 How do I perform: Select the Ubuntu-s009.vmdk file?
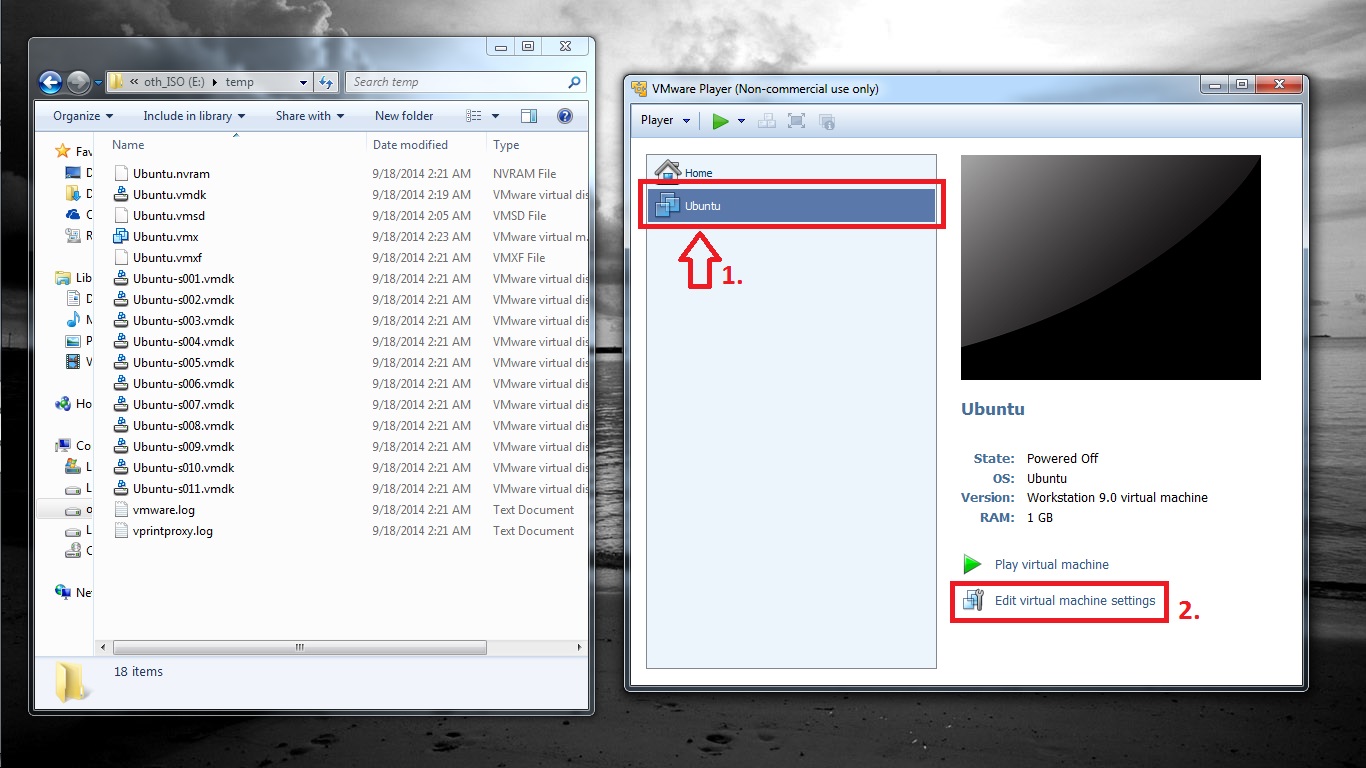(x=183, y=446)
